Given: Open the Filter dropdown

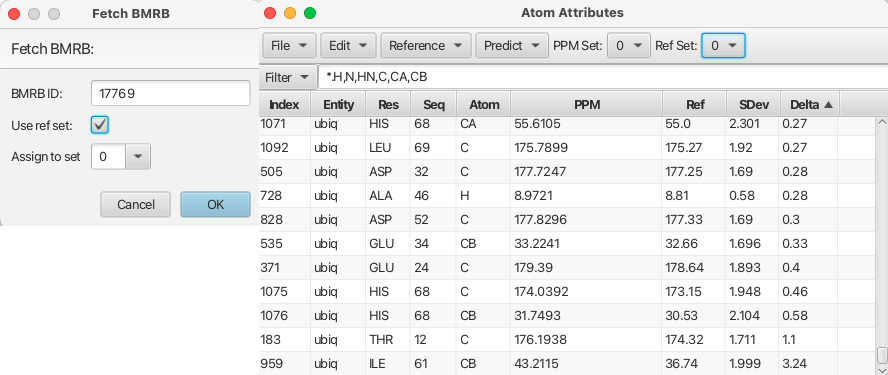Looking at the screenshot, I should click(x=287, y=78).
